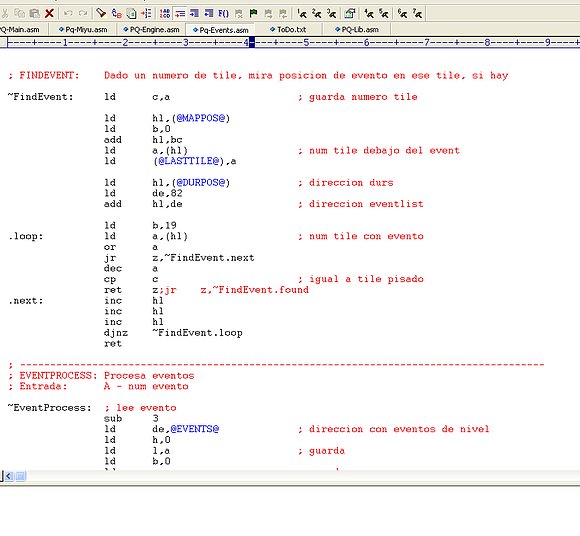580x536 pixels.
Task: Click the 'de,82' operand
Action: point(167,193)
